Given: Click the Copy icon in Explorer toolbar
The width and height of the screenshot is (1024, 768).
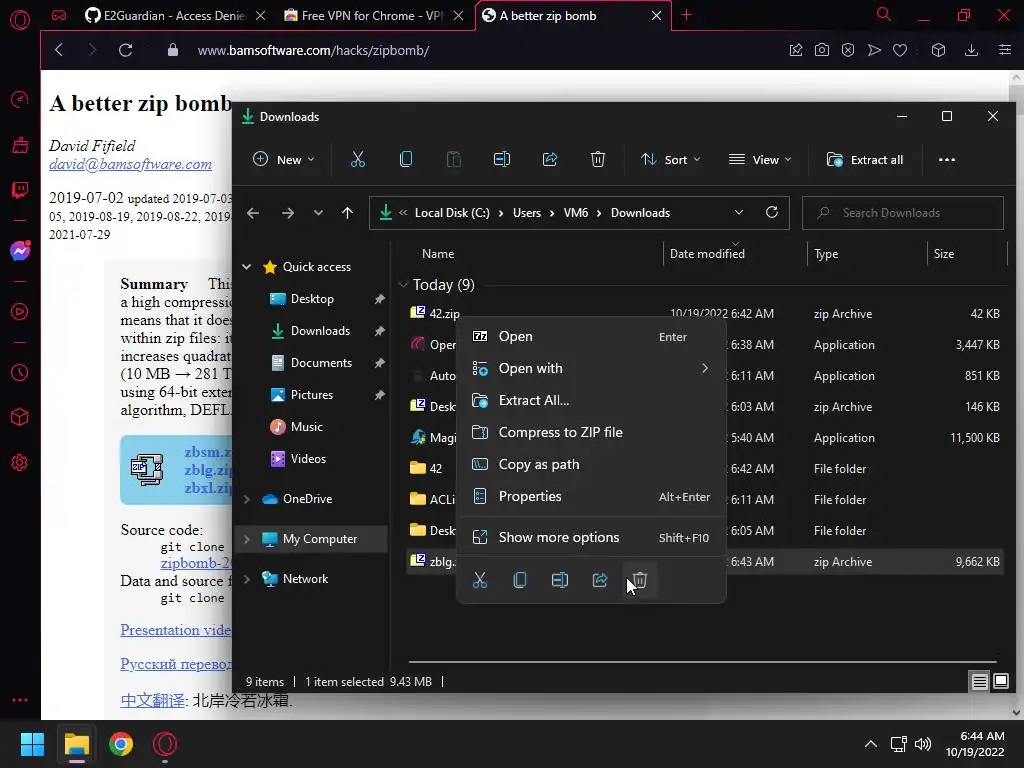Looking at the screenshot, I should click(x=406, y=159).
